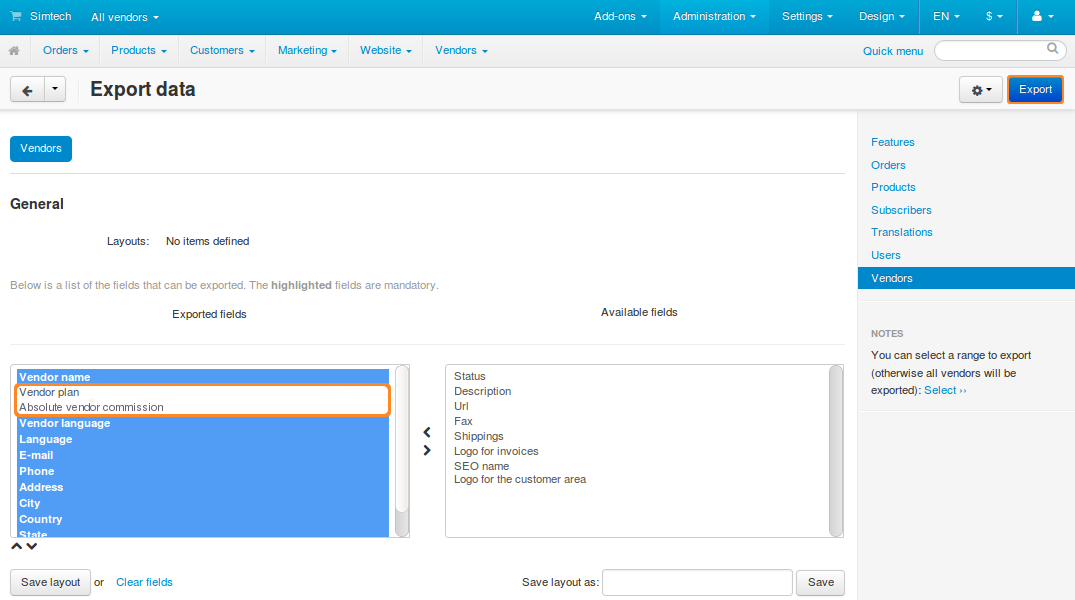Image resolution: width=1075 pixels, height=600 pixels.
Task: Open Features in the sidebar
Action: [893, 142]
